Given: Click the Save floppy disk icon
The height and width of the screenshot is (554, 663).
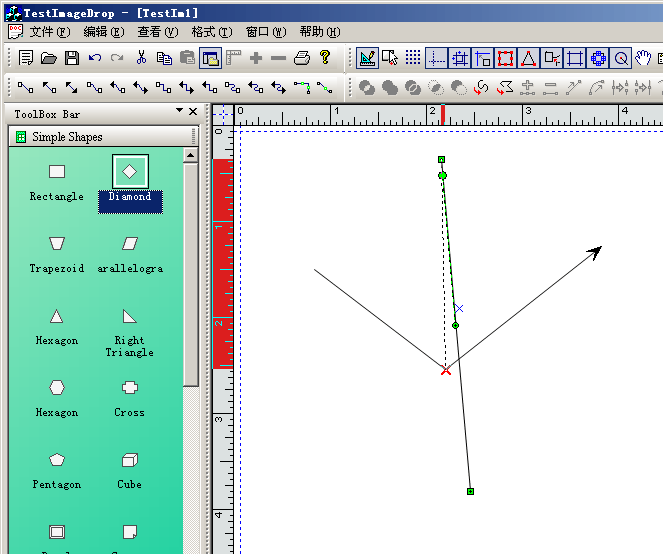Looking at the screenshot, I should pos(72,58).
